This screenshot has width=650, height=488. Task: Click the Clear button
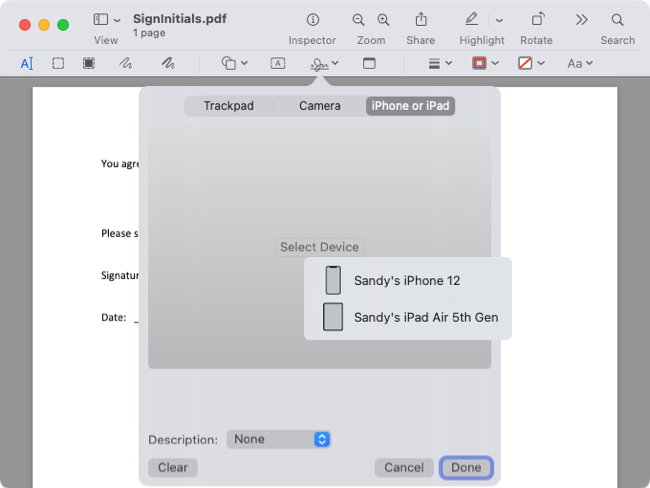pyautogui.click(x=172, y=468)
